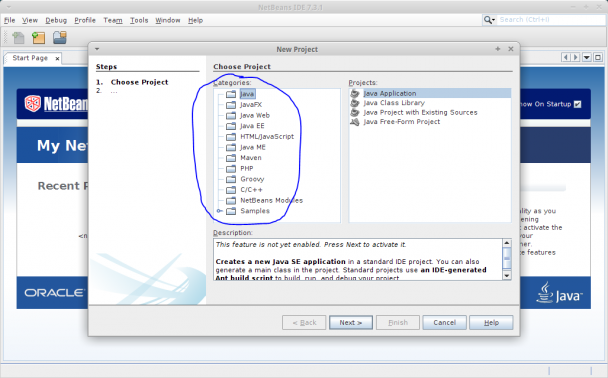Expand the Samples category node
Screen dimensions: 608x378
(219, 211)
